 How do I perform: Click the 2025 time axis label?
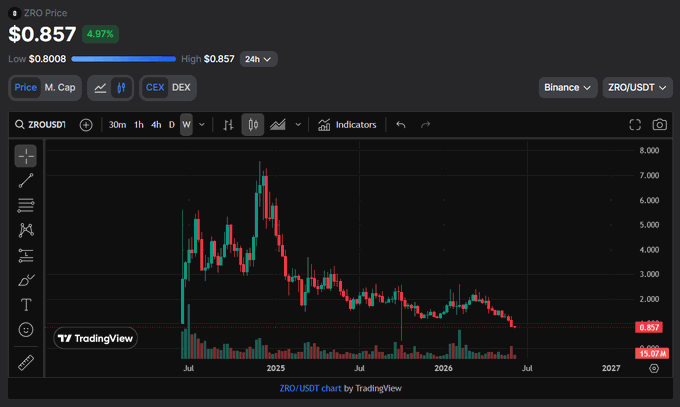click(276, 368)
